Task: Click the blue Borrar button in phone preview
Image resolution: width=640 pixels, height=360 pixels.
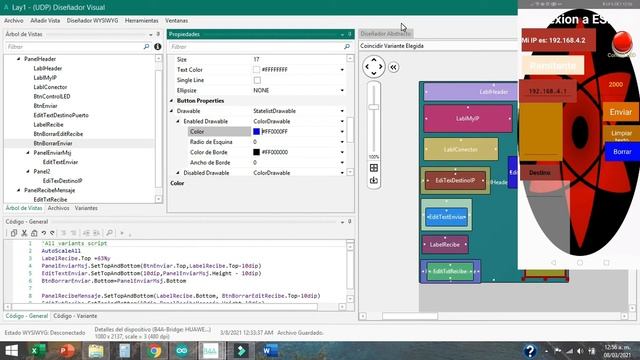Action: click(x=622, y=152)
